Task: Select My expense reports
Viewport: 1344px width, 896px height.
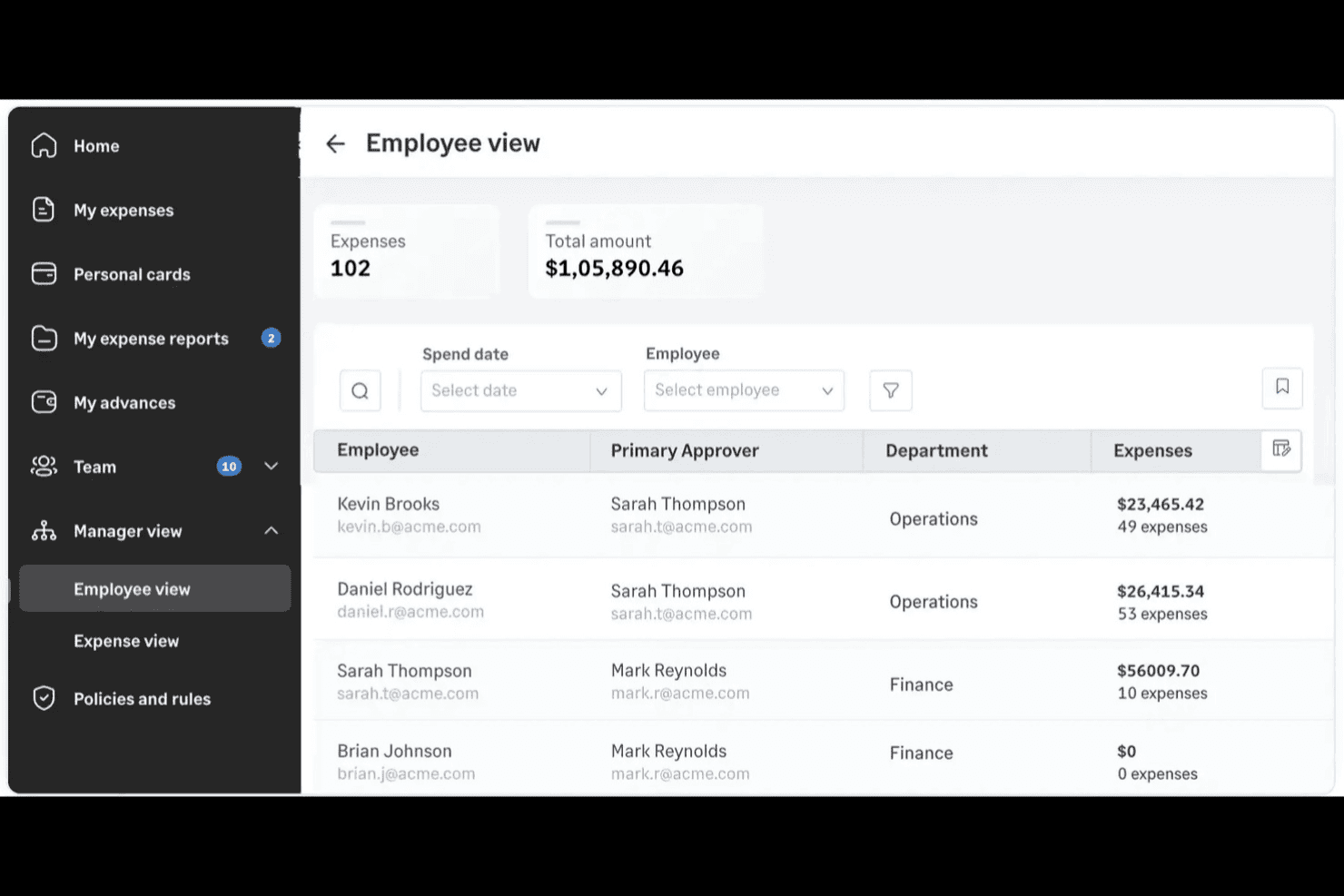Action: (151, 339)
